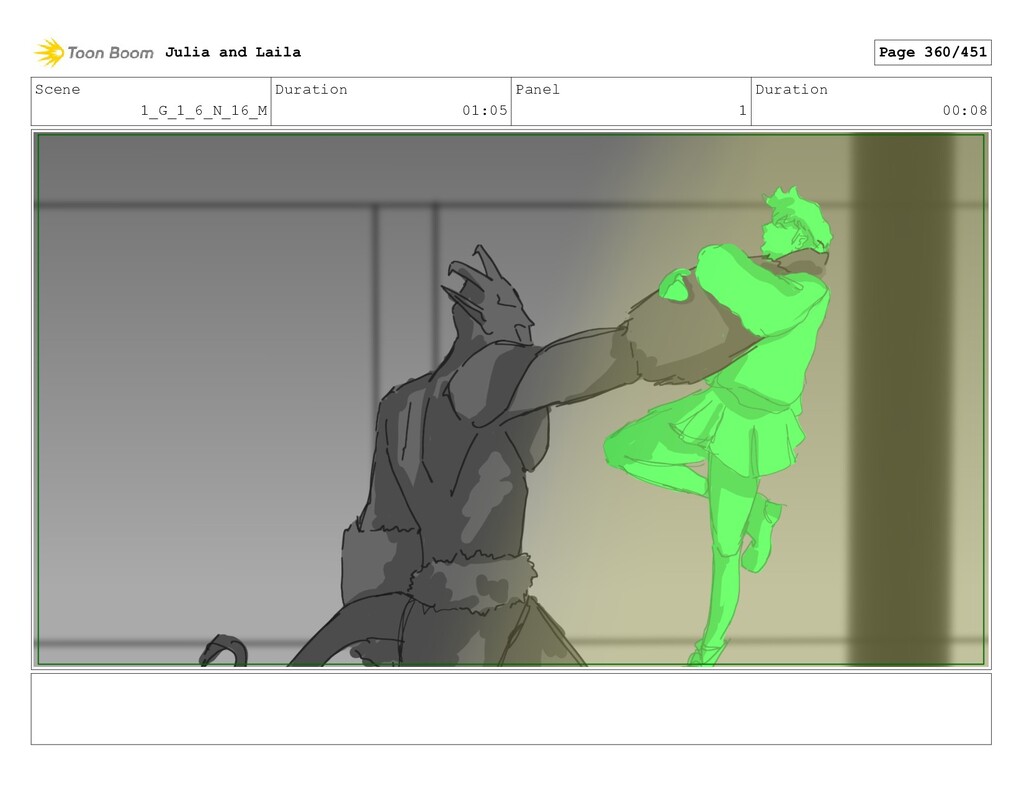
Task: Click the Page 360/451 indicator
Action: coord(932,52)
